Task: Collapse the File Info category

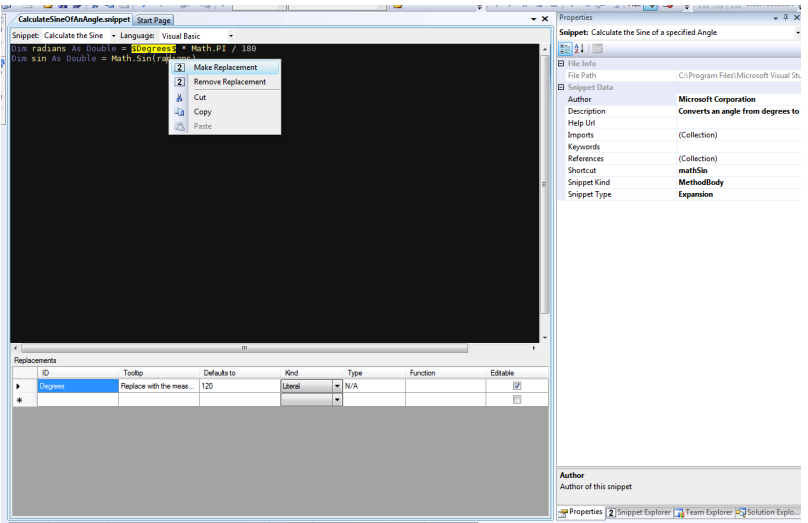Action: [561, 63]
